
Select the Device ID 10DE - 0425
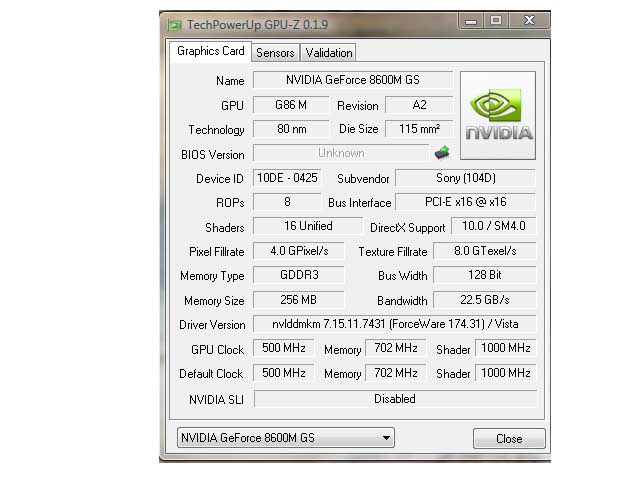click(287, 178)
